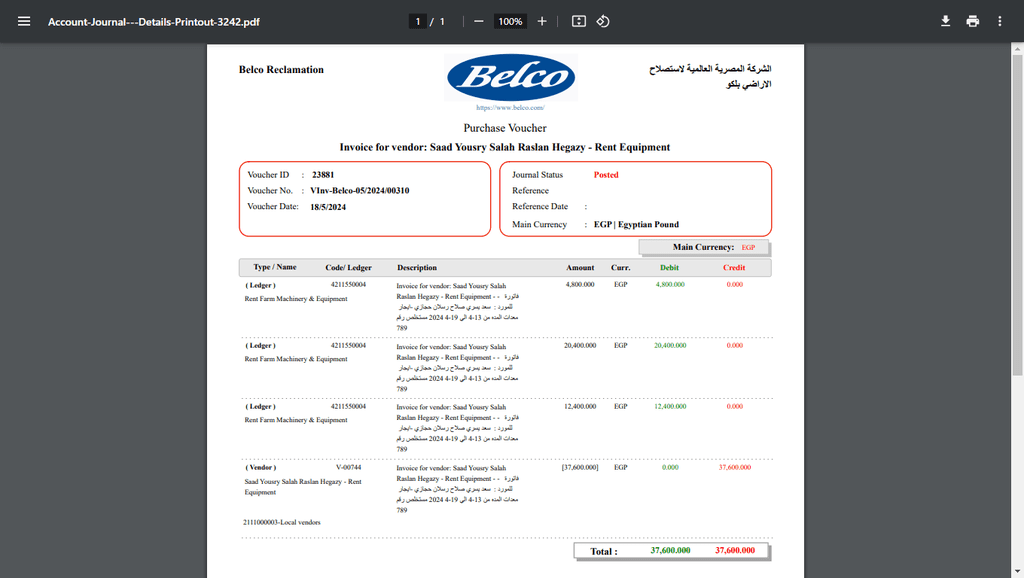The width and height of the screenshot is (1024, 578).
Task: Toggle fit to page icon
Action: tap(579, 22)
